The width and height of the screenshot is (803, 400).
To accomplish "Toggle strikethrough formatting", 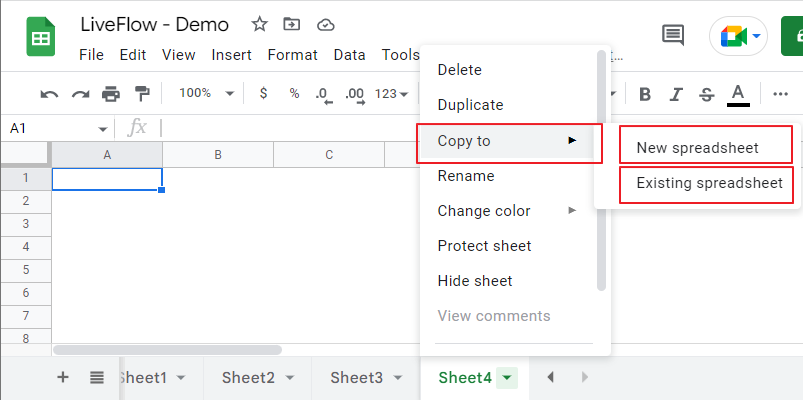I will (x=706, y=94).
